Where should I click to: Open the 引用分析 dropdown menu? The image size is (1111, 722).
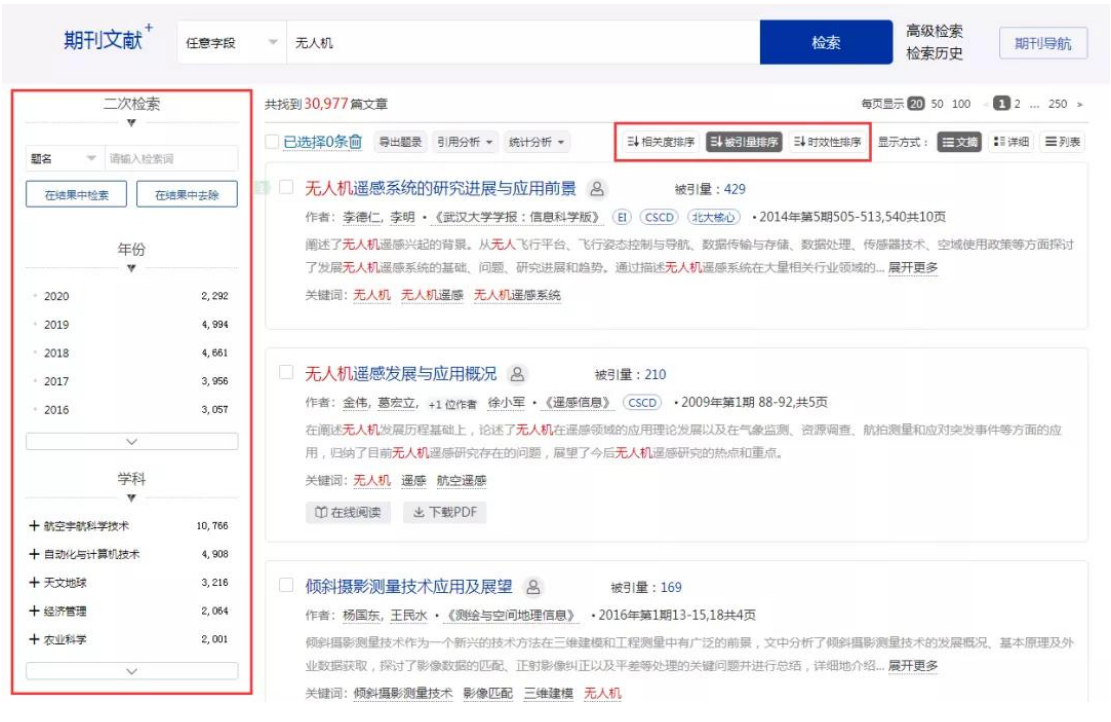pos(464,143)
